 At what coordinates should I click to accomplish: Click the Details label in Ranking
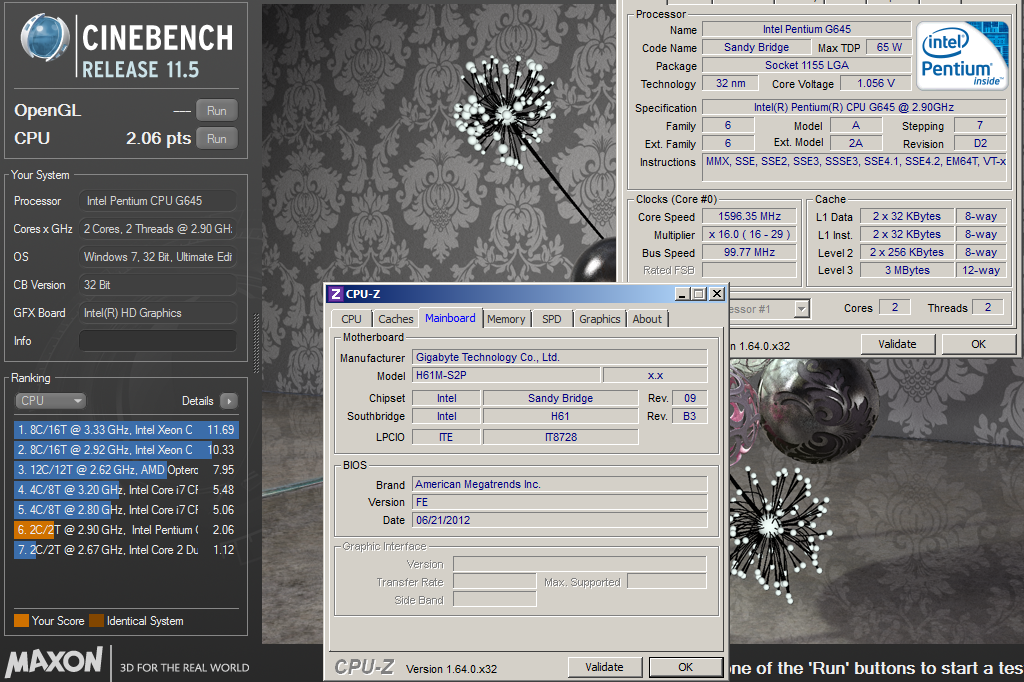[197, 401]
